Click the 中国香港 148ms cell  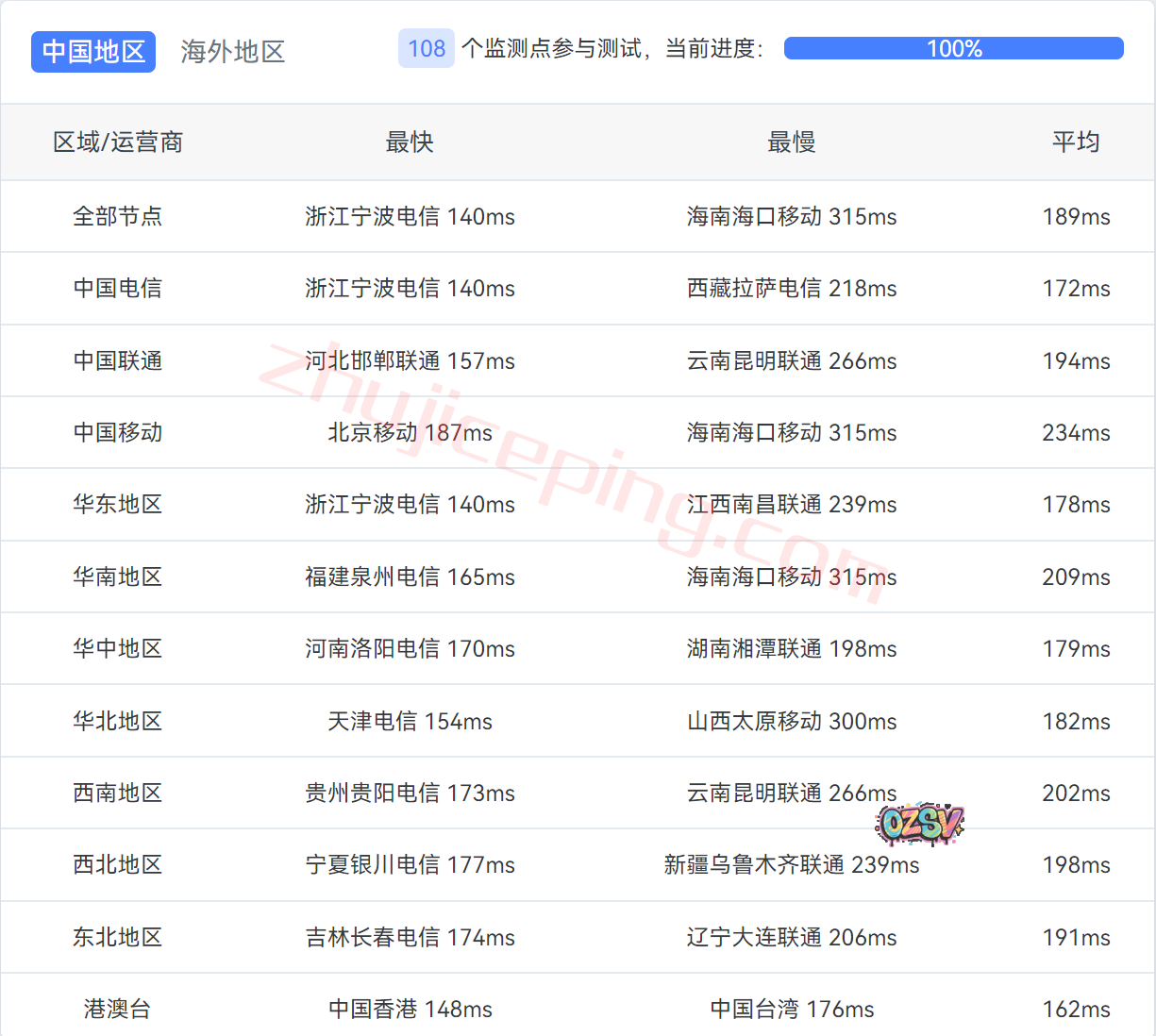coord(410,1009)
